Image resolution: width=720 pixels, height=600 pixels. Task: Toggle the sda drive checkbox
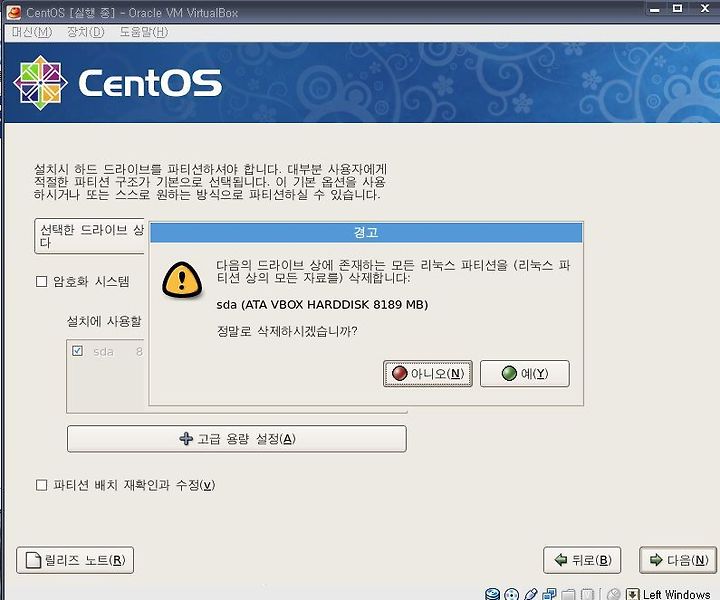(77, 351)
